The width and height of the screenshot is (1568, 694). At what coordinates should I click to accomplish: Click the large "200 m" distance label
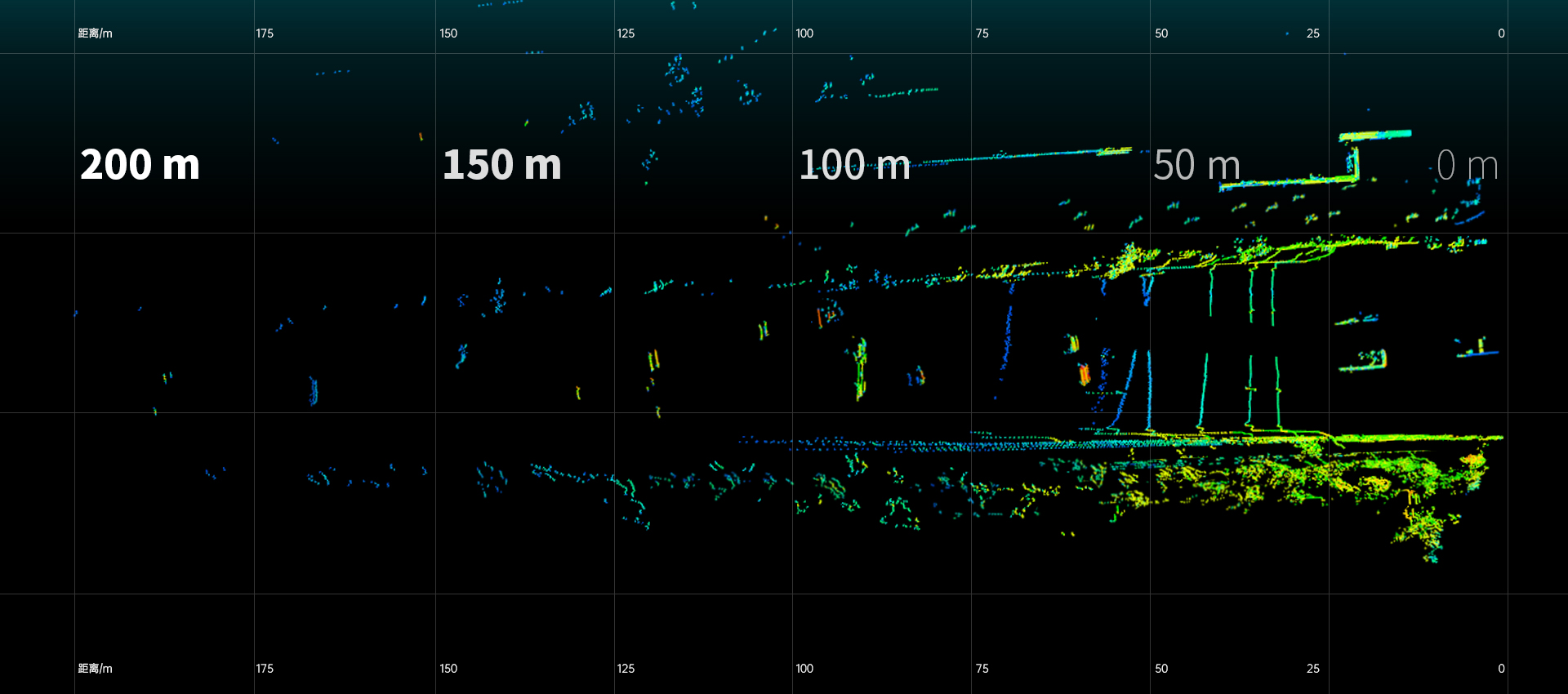[x=140, y=165]
